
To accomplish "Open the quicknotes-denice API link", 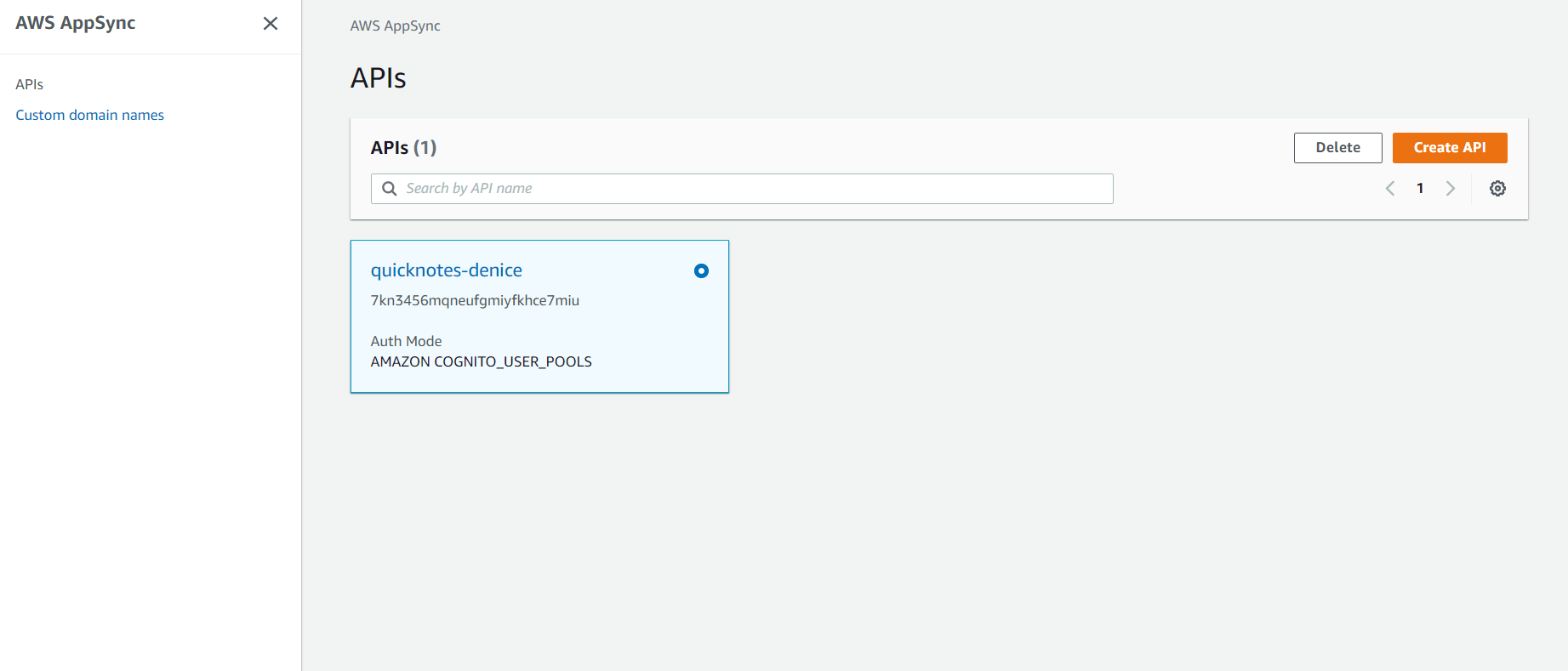I will tap(447, 270).
